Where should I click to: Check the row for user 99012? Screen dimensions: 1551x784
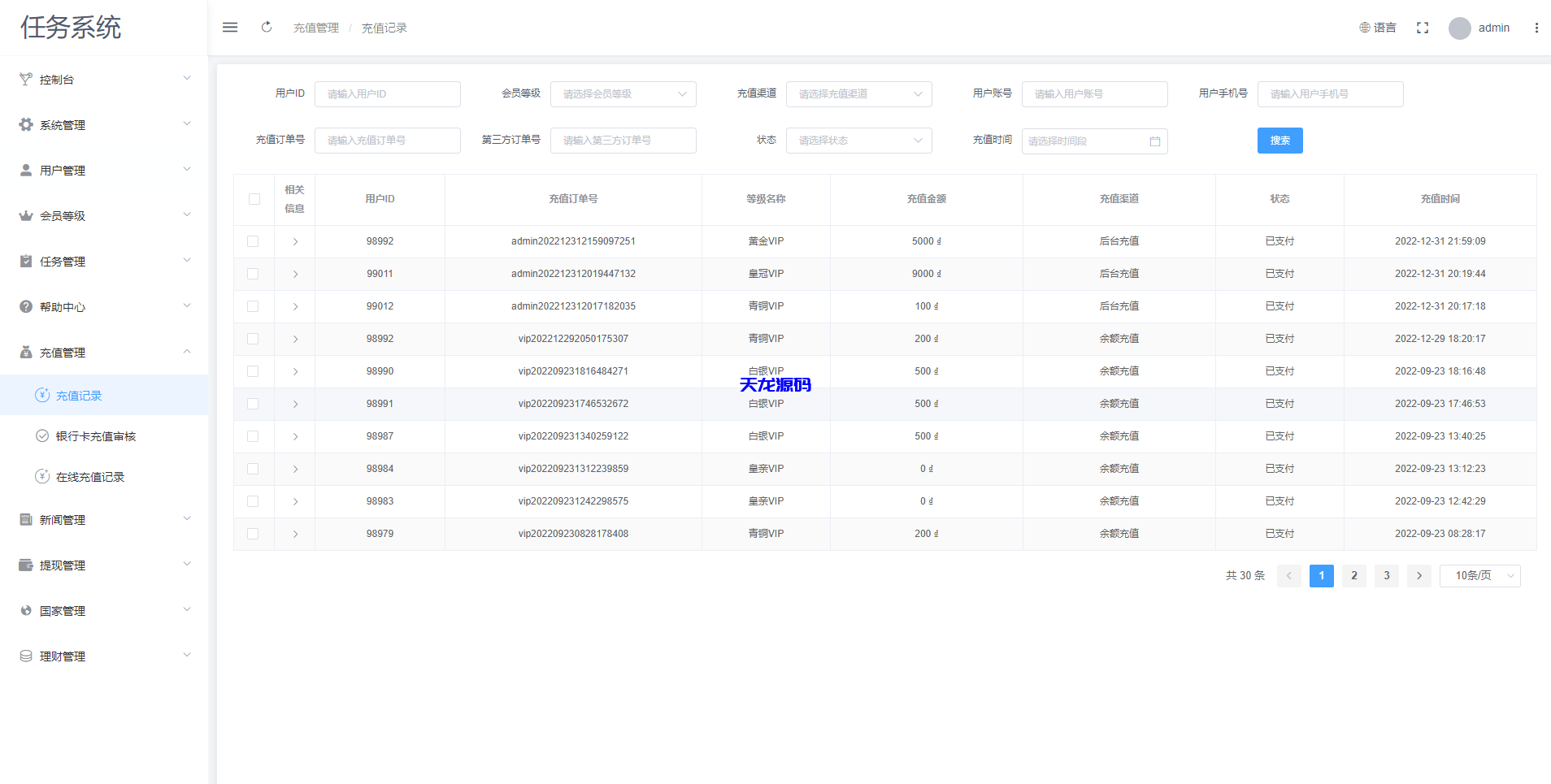point(253,306)
